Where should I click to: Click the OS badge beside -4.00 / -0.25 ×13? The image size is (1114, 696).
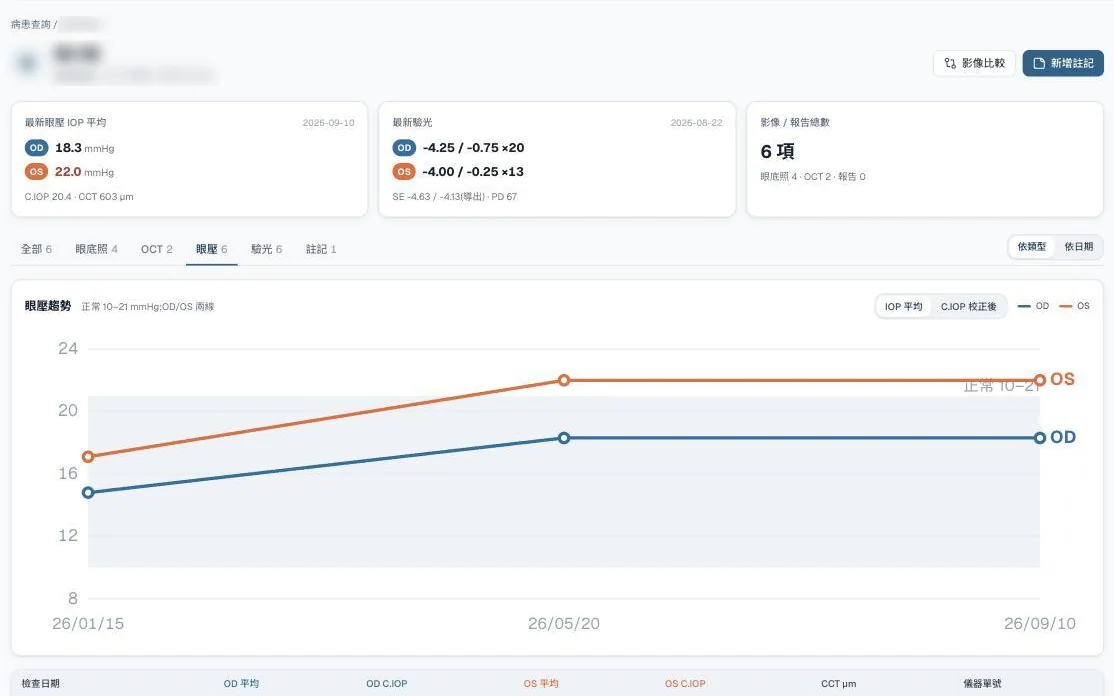[x=404, y=172]
